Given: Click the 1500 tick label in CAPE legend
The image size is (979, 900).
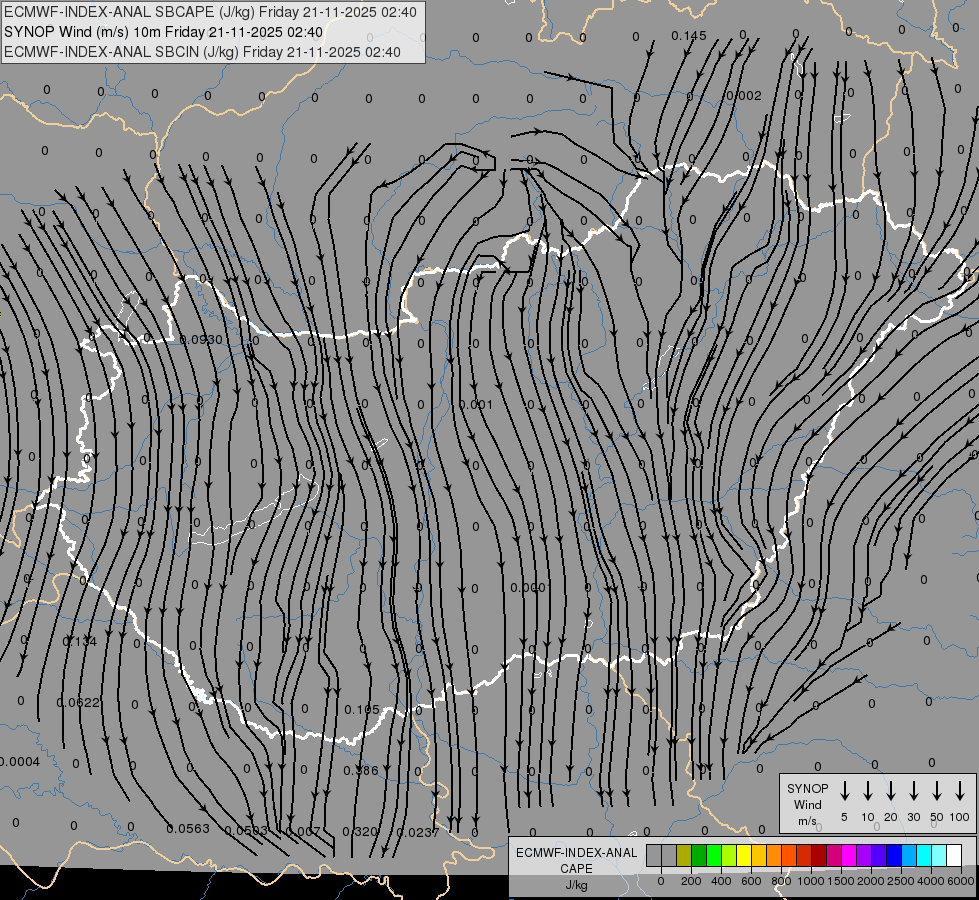Looking at the screenshot, I should (841, 881).
